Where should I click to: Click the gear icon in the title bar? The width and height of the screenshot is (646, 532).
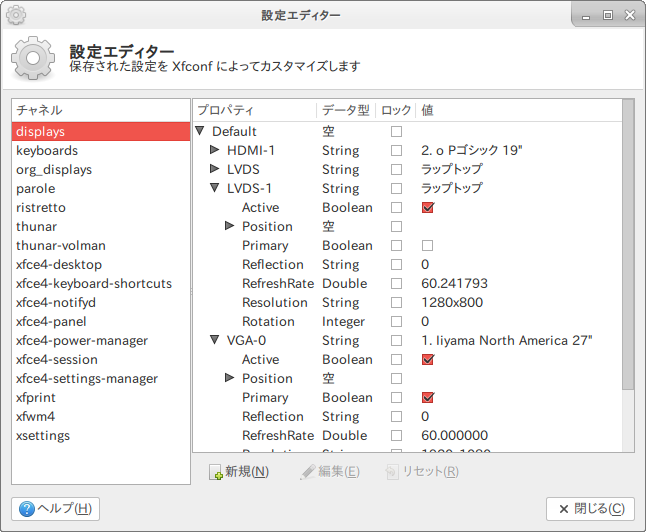click(16, 15)
